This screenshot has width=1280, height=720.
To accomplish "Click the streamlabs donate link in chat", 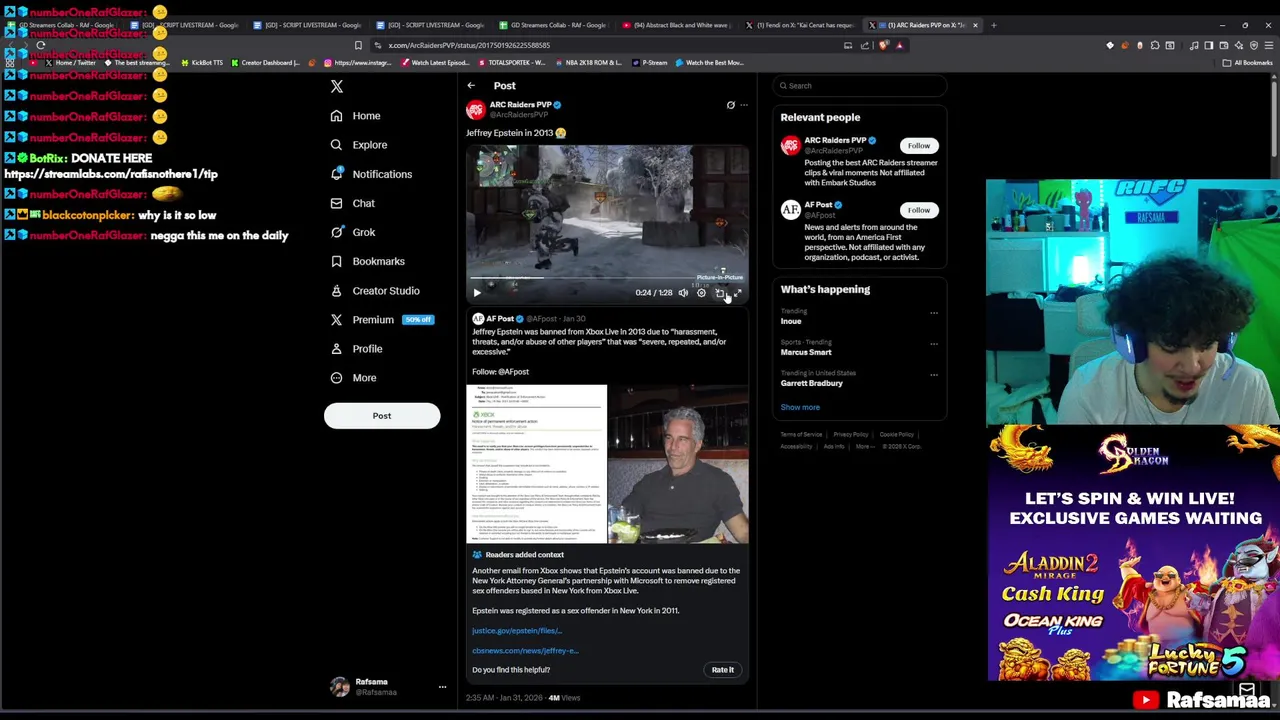I will (x=111, y=174).
